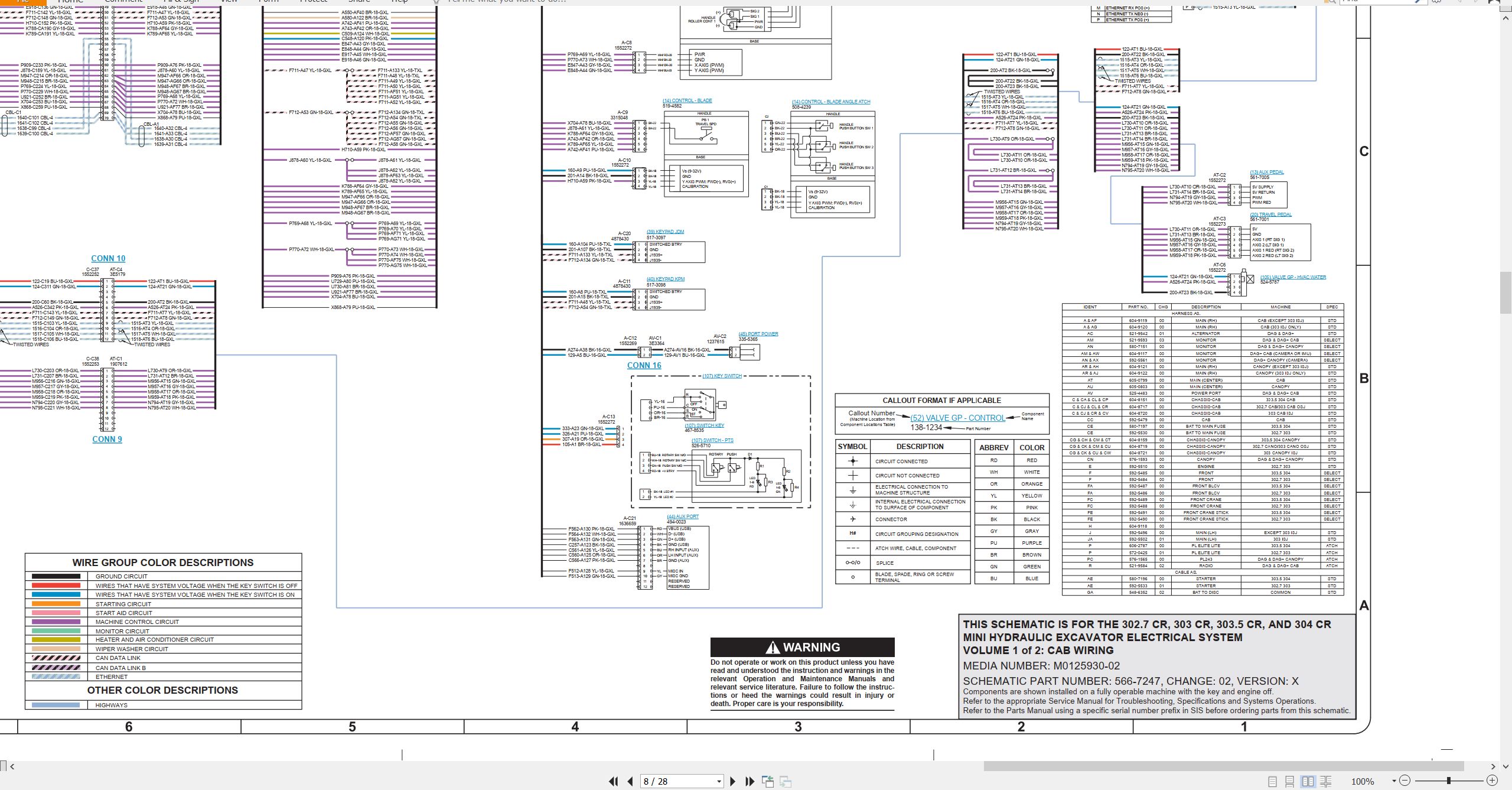
Task: Click the zoom in plus button
Action: click(1492, 781)
